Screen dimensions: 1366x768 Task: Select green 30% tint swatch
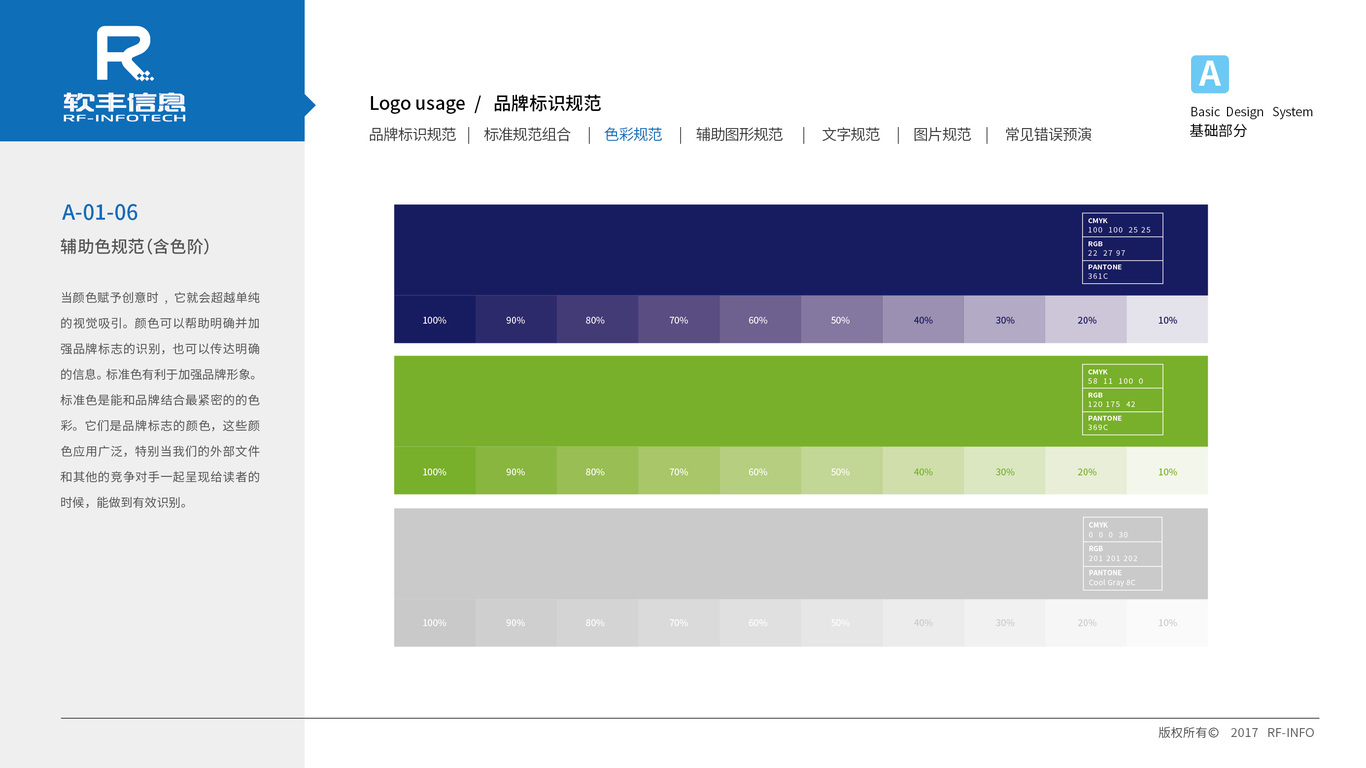point(1005,471)
